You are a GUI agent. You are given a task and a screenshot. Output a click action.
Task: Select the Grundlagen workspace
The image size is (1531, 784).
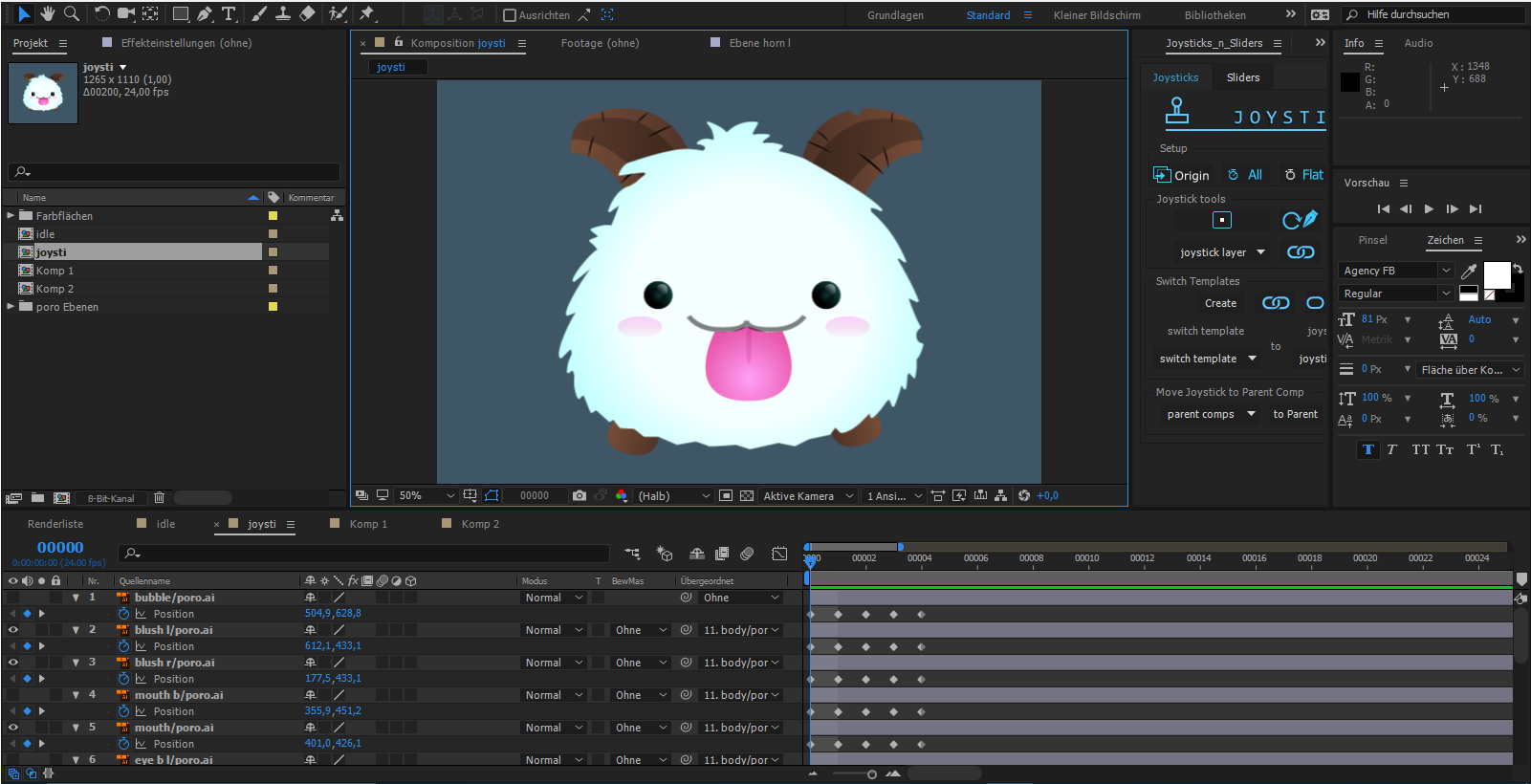click(895, 15)
